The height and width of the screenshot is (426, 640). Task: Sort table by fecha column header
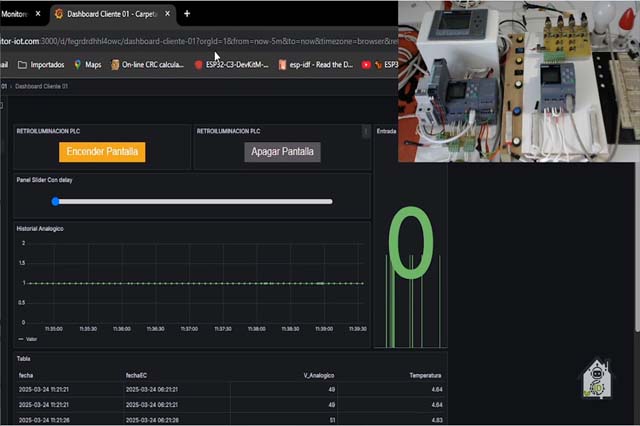click(26, 375)
